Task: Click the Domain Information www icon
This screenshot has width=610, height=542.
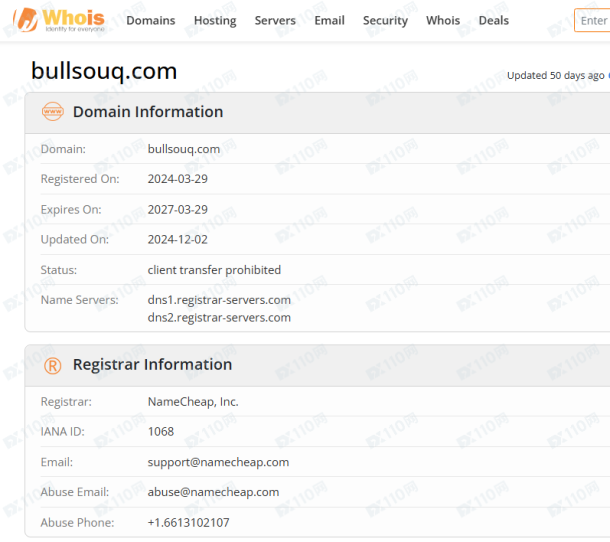Action: [53, 112]
